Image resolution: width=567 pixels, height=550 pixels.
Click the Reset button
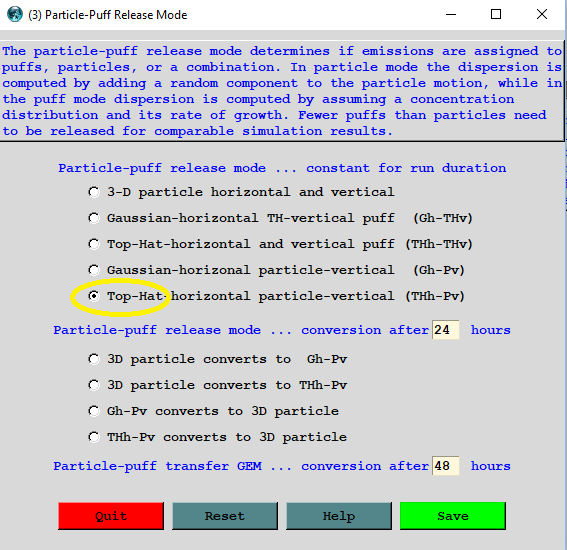pos(225,516)
